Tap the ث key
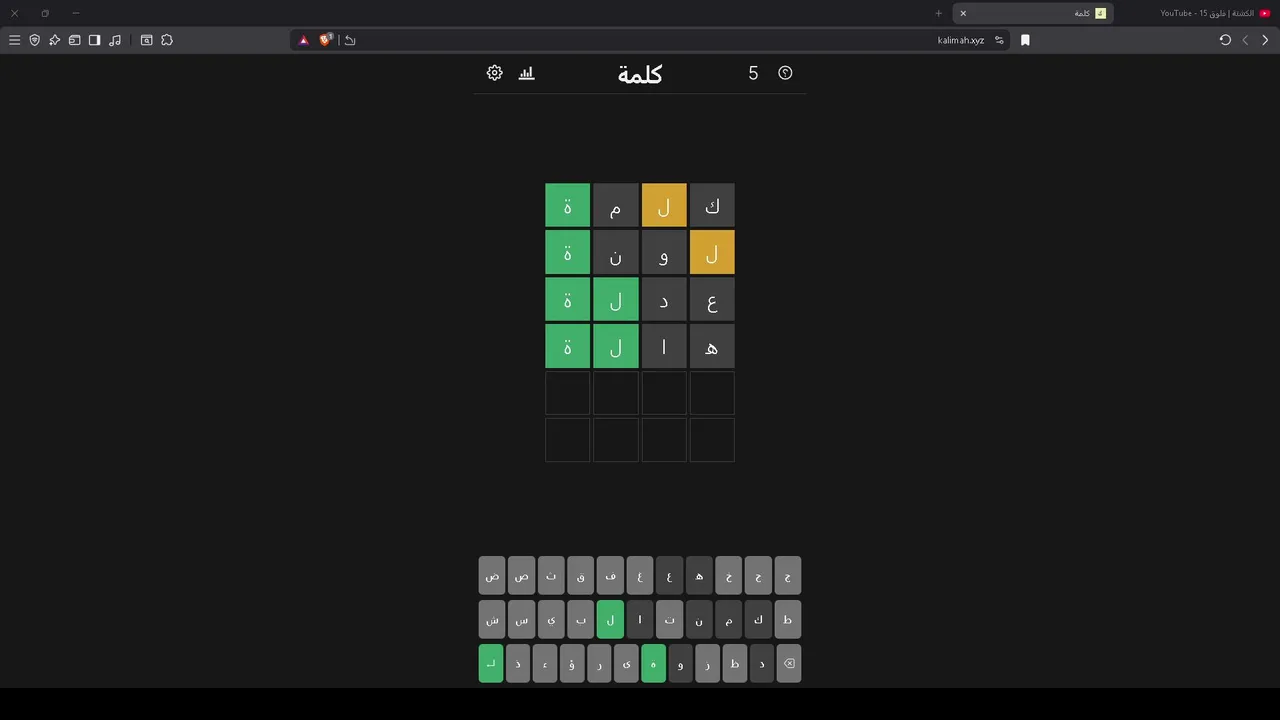 pos(551,576)
